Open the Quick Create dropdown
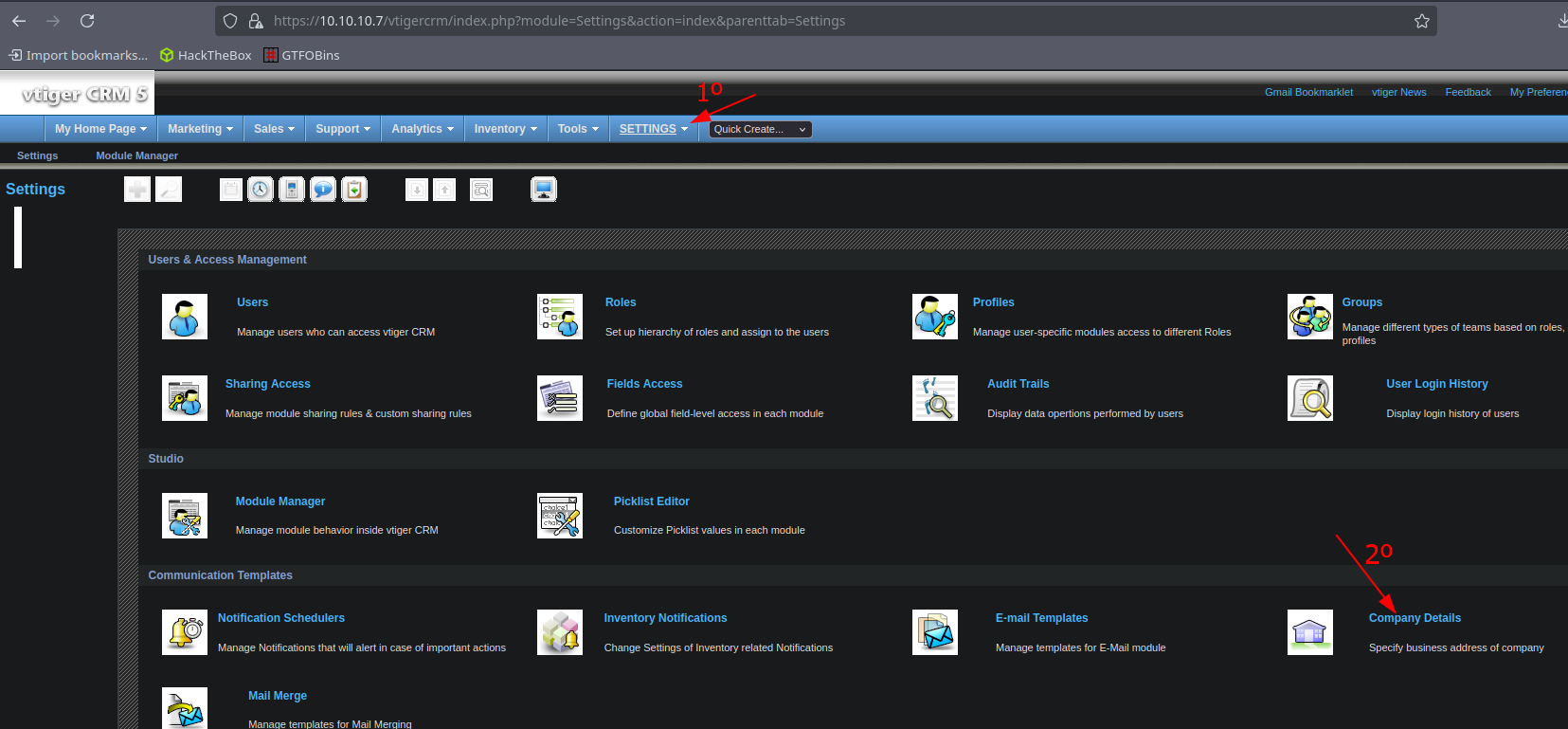This screenshot has height=729, width=1568. tap(761, 130)
